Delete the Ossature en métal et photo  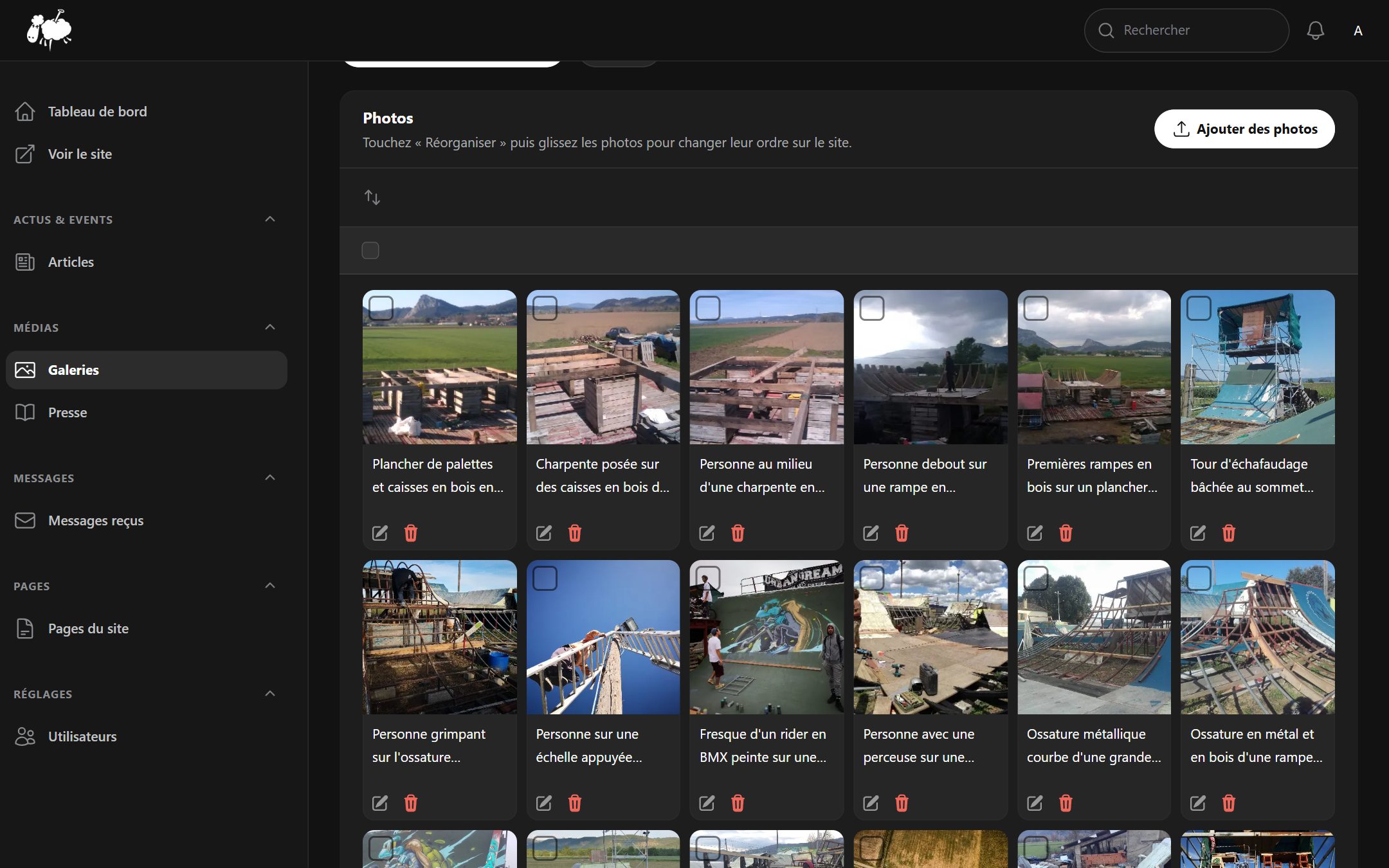click(x=1229, y=803)
